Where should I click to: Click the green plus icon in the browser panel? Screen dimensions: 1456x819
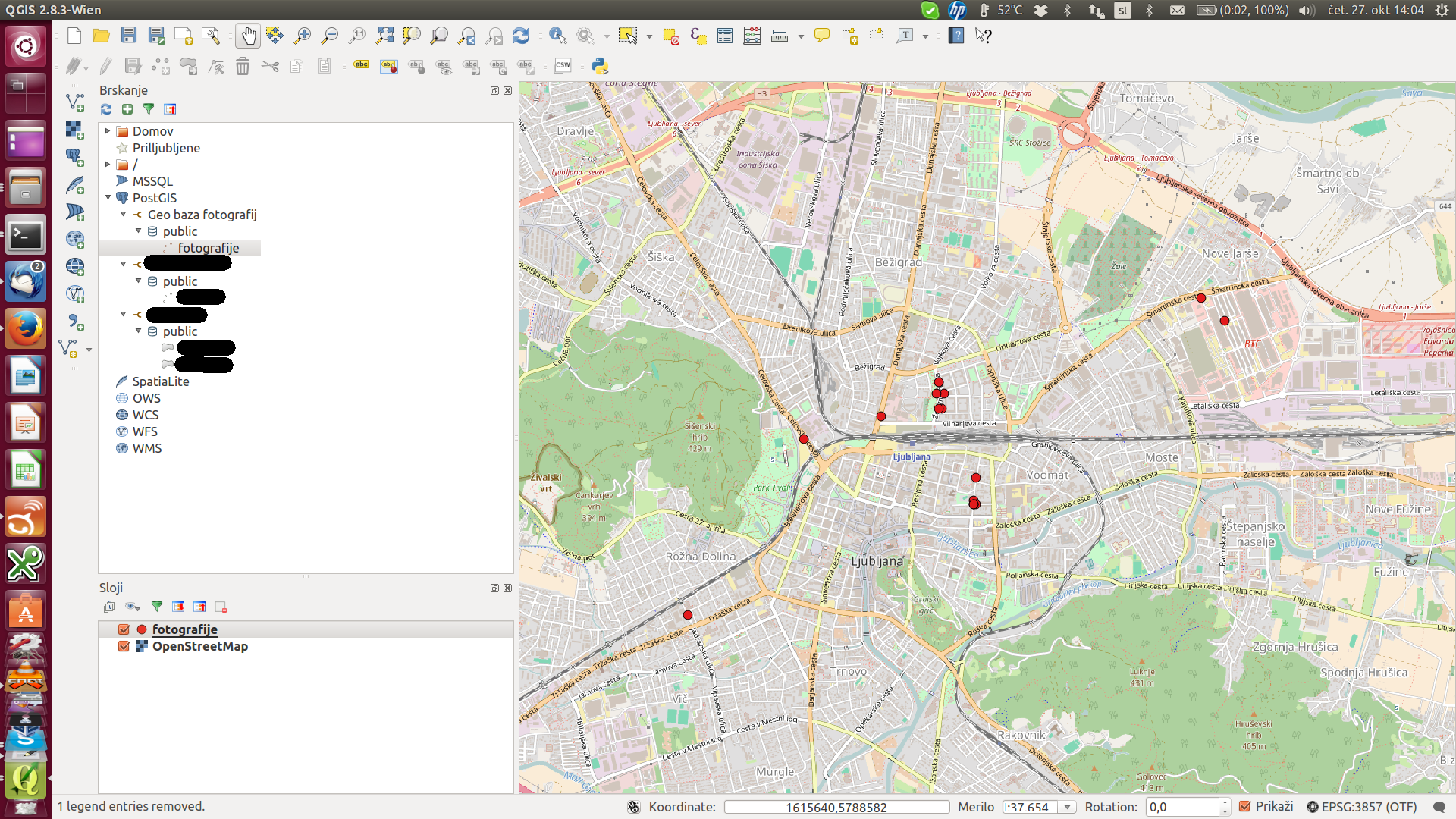click(127, 109)
